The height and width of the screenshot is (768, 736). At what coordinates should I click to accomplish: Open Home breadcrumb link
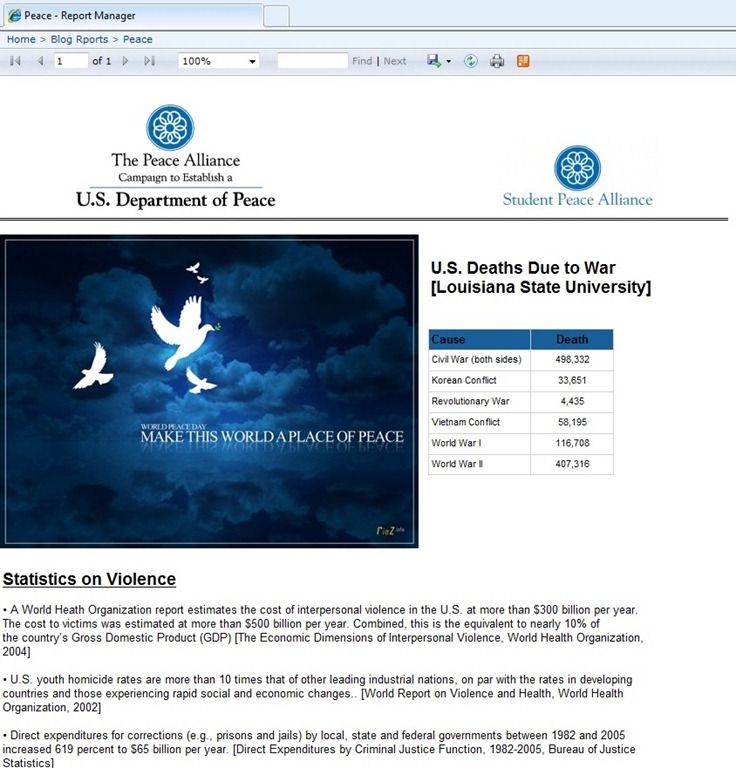(x=21, y=39)
